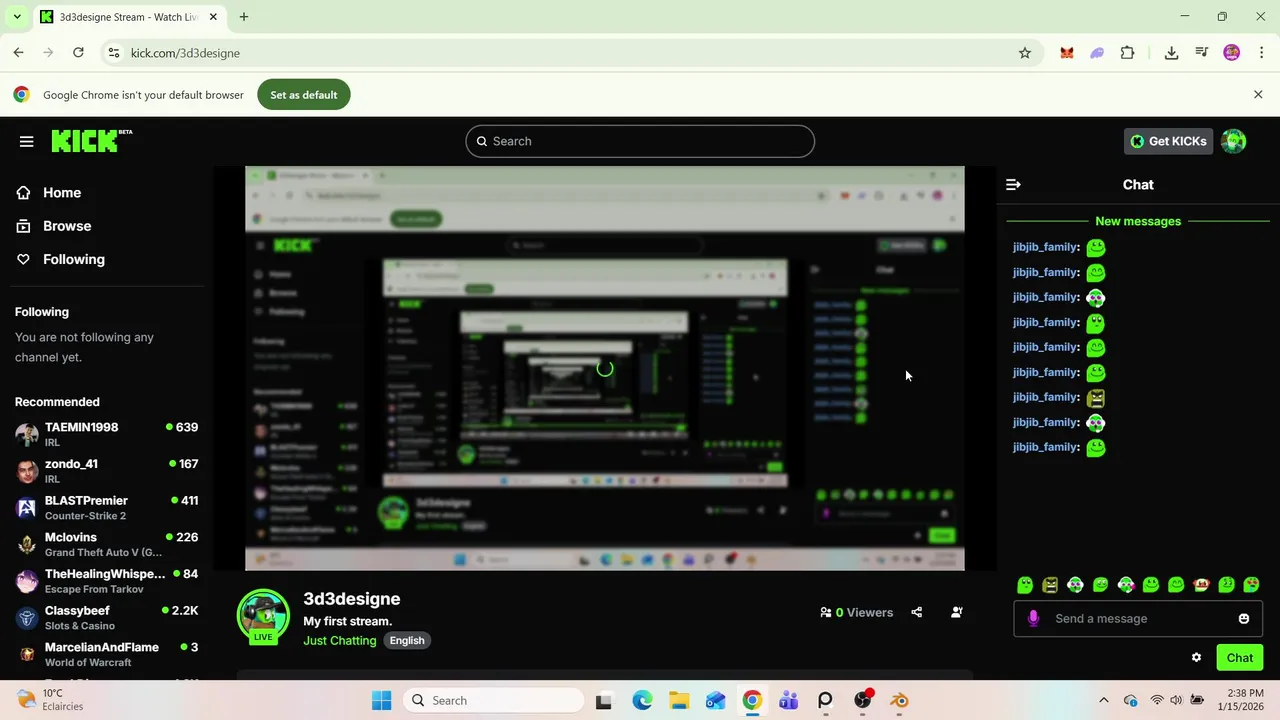Open Microsoft Teams from taskbar

tap(789, 701)
